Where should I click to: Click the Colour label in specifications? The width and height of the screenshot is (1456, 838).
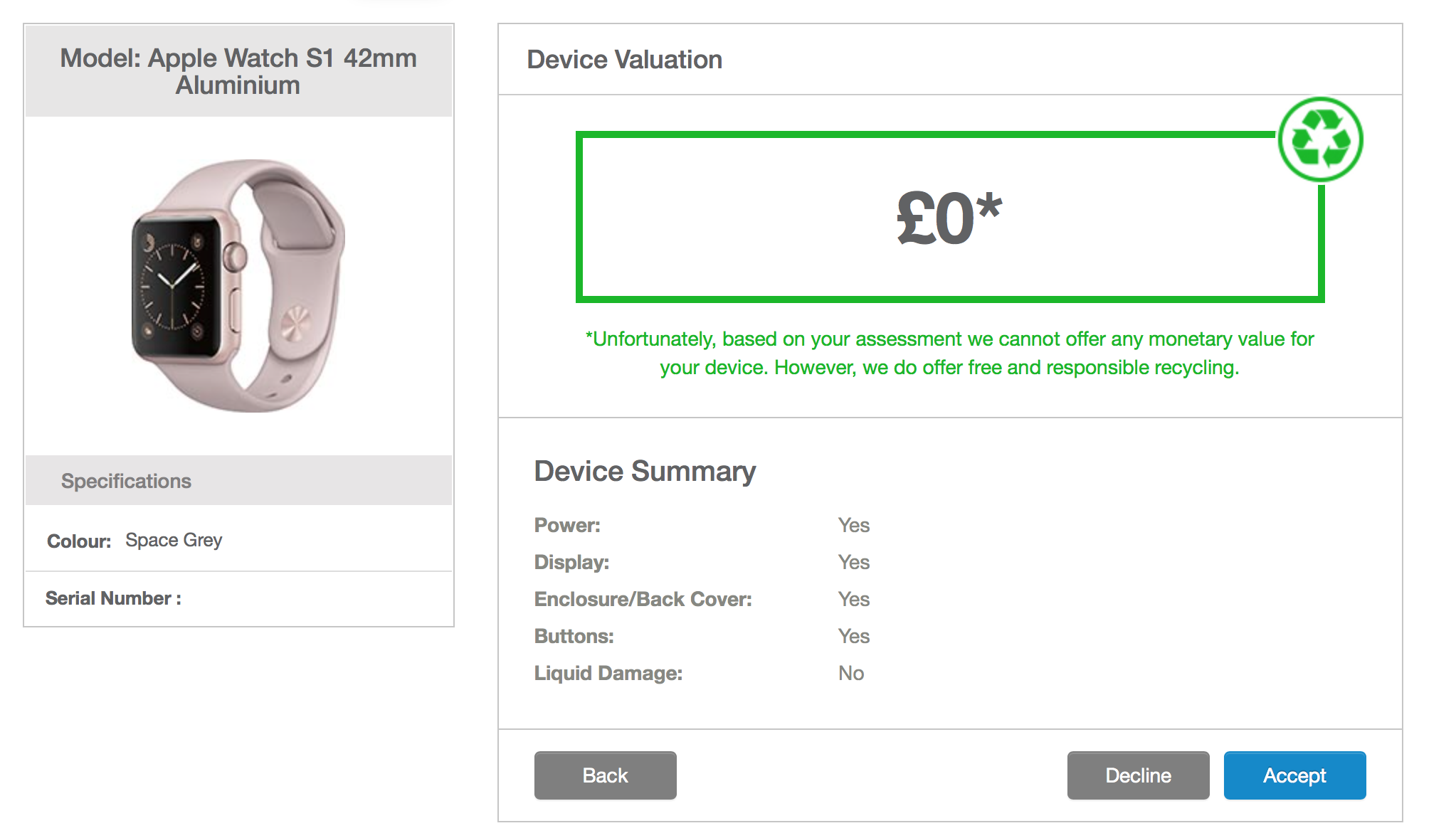point(79,541)
